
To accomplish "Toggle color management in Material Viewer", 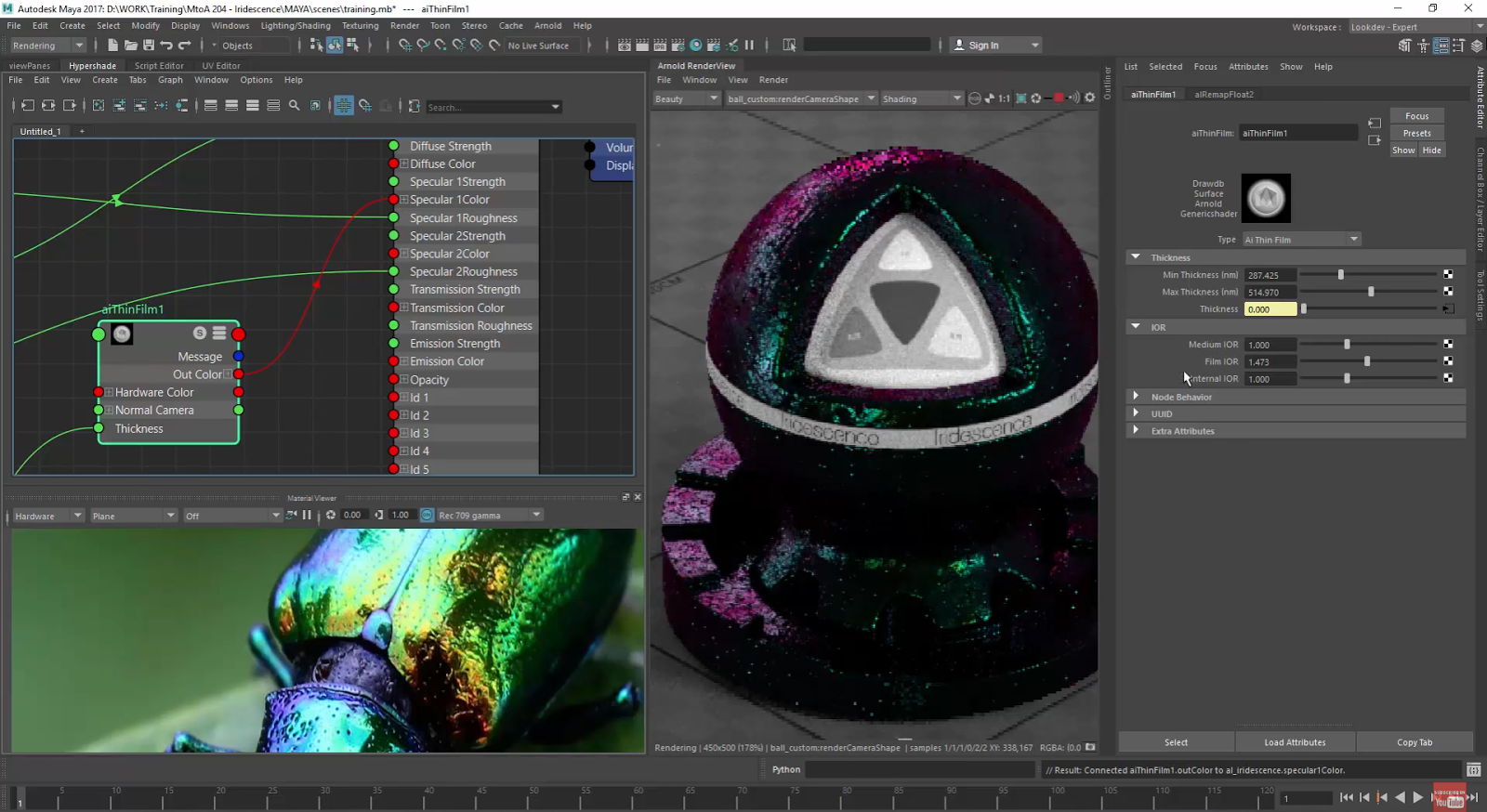I will [427, 516].
